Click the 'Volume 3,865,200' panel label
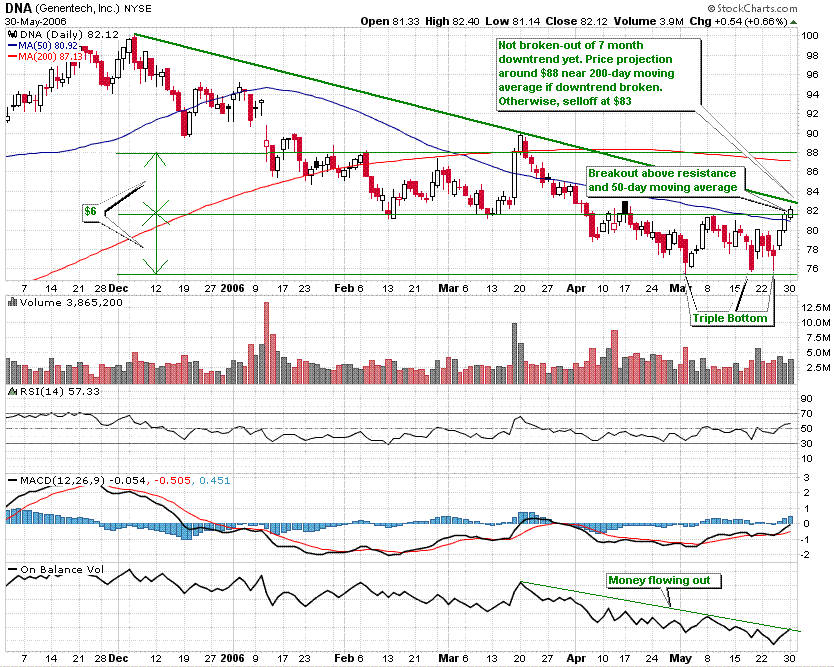Viewport: 834px width, 667px height. pos(71,302)
